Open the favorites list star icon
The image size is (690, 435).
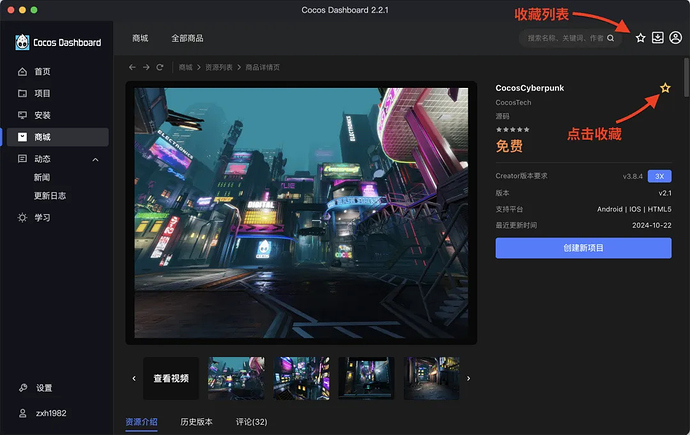pyautogui.click(x=640, y=38)
